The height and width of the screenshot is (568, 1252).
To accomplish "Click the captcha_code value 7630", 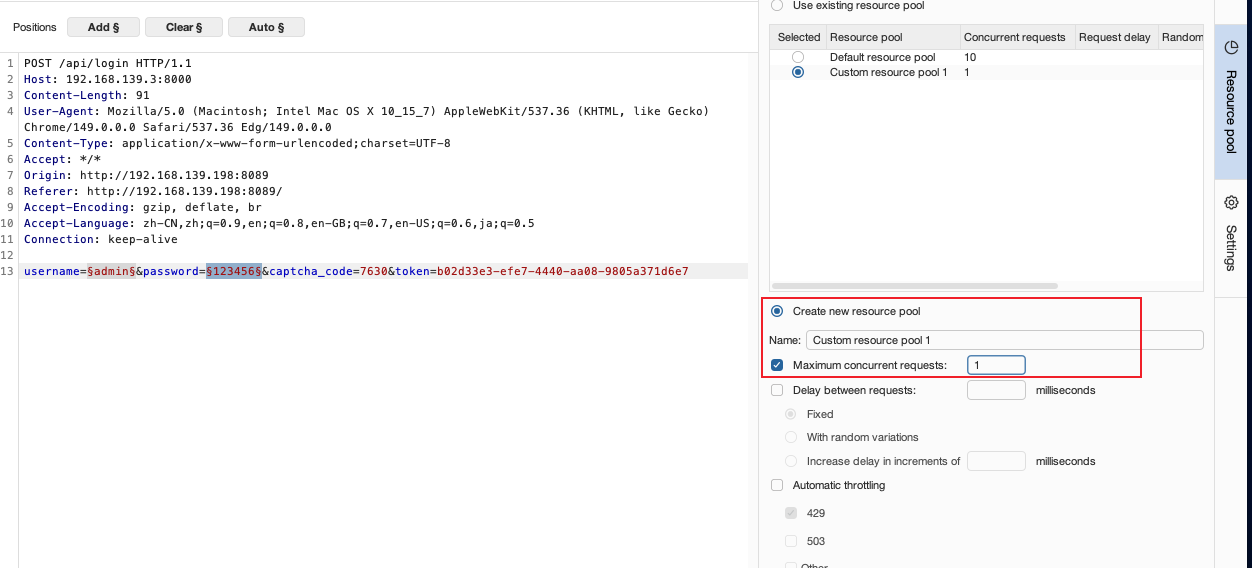I will (374, 271).
